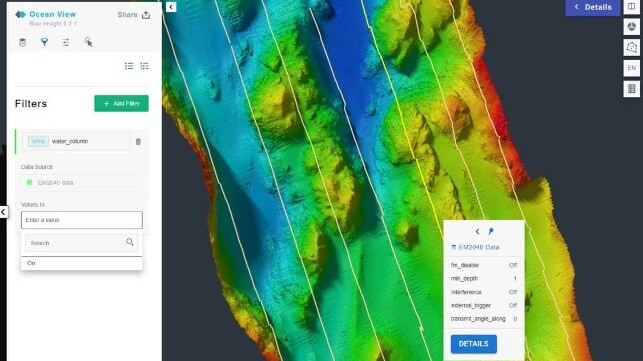This screenshot has height=361, width=643.
Task: Switch to the compact list view icon
Action: [129, 66]
